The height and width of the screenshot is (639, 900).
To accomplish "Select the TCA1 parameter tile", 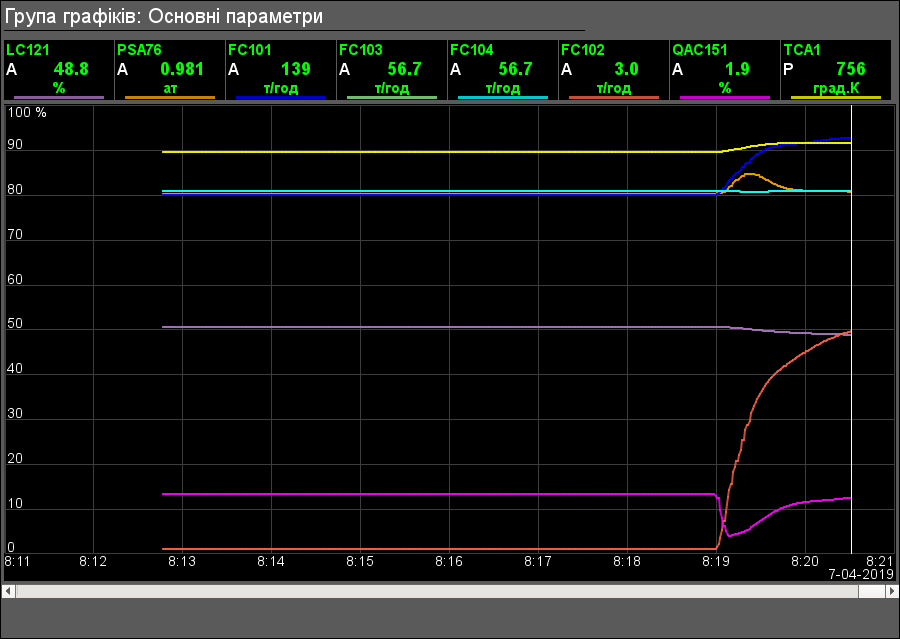I will (836, 70).
